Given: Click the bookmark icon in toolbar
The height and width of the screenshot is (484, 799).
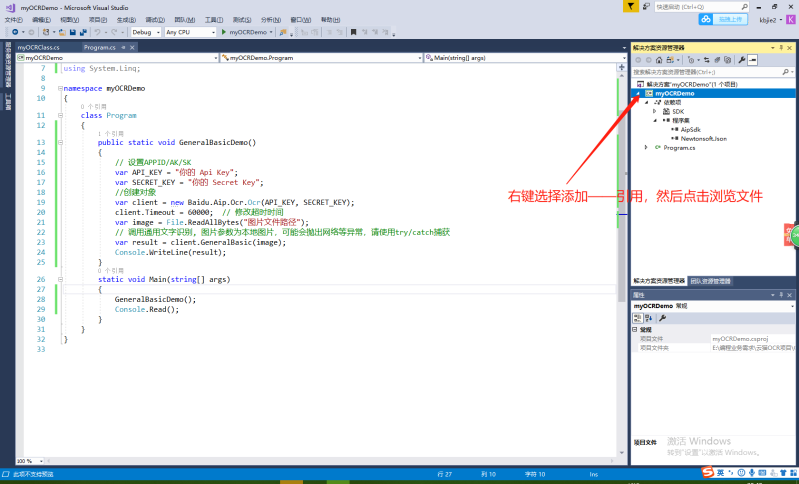Looking at the screenshot, I should coord(353,32).
